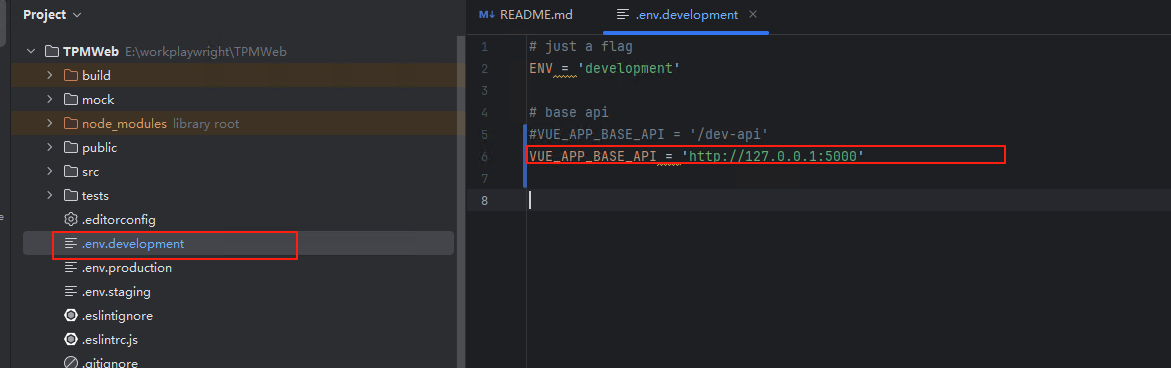Collapse the TPMWeb root folder
This screenshot has height=368, width=1171.
coord(31,52)
